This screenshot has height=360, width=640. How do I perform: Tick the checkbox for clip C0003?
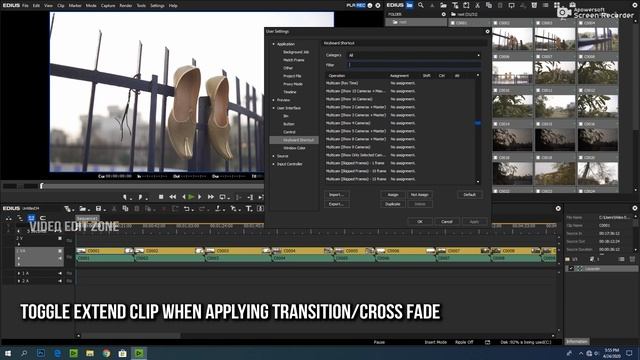(x=538, y=23)
